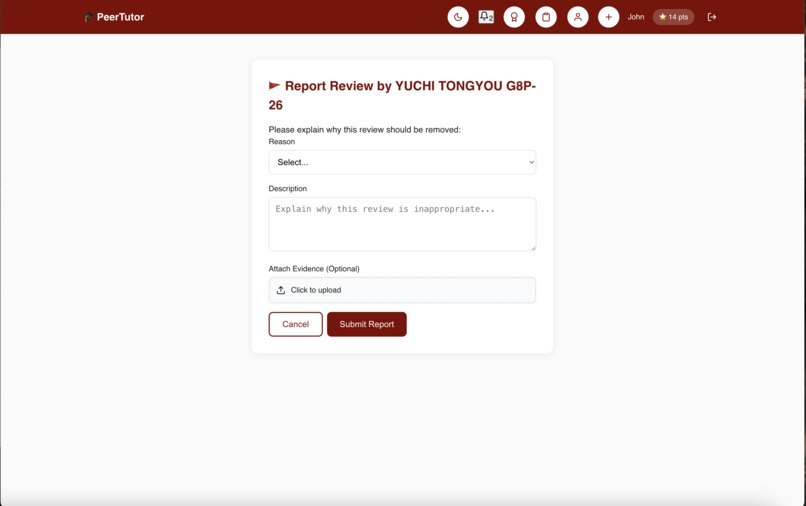Click the red flag icon in heading
The height and width of the screenshot is (506, 806).
point(274,85)
